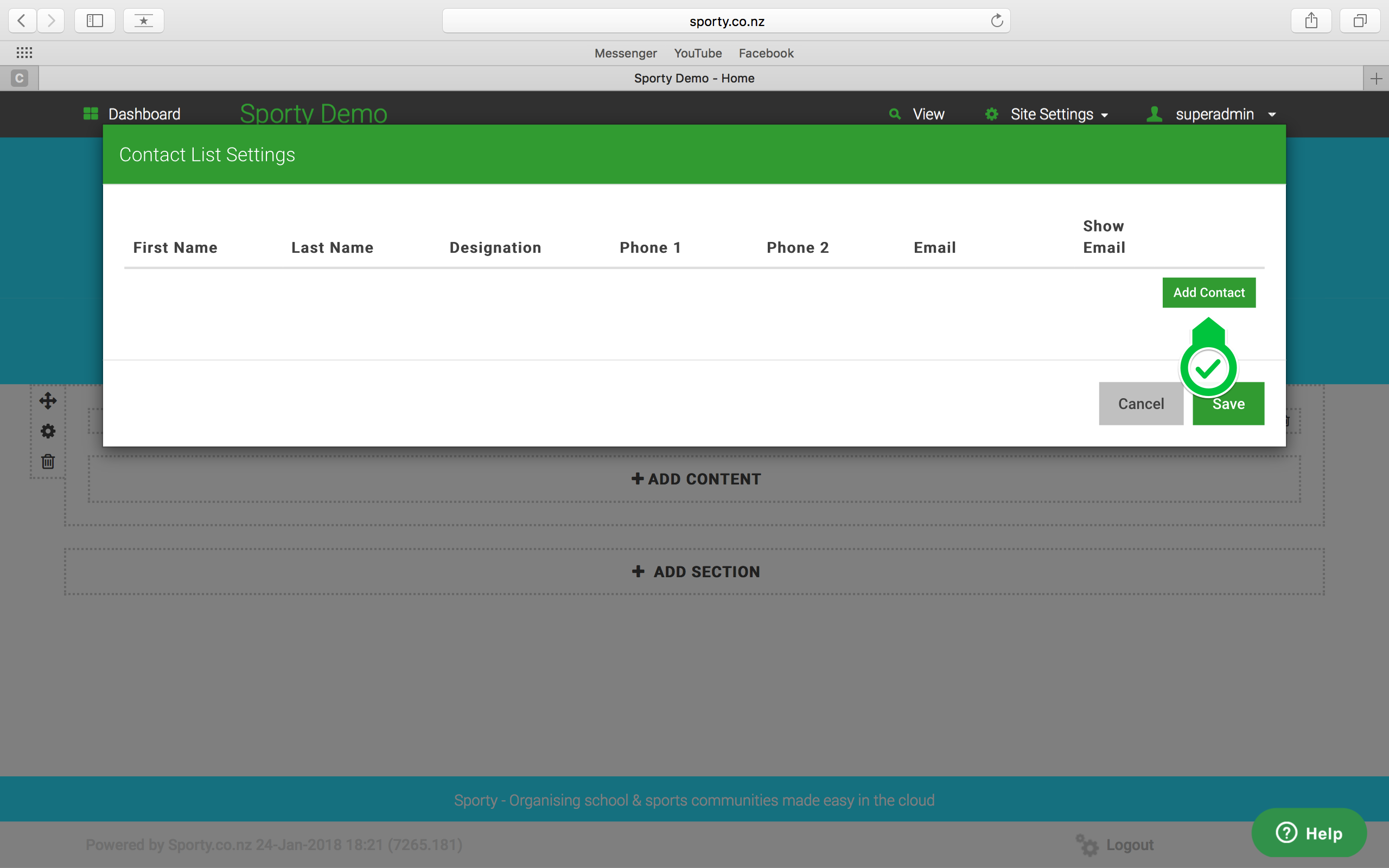
Task: Go back with Safari's back arrow
Action: tap(22, 21)
